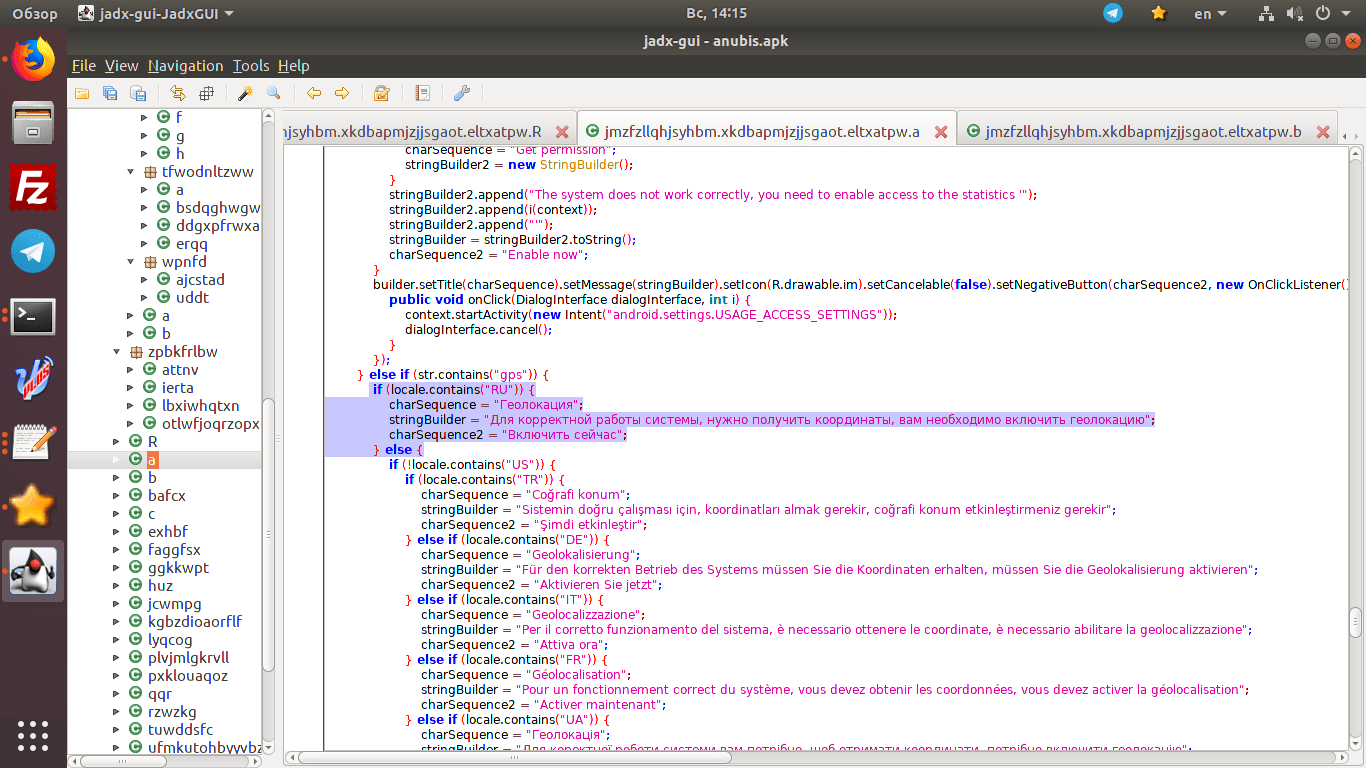Toggle the flatten packages grid button

pyautogui.click(x=206, y=93)
